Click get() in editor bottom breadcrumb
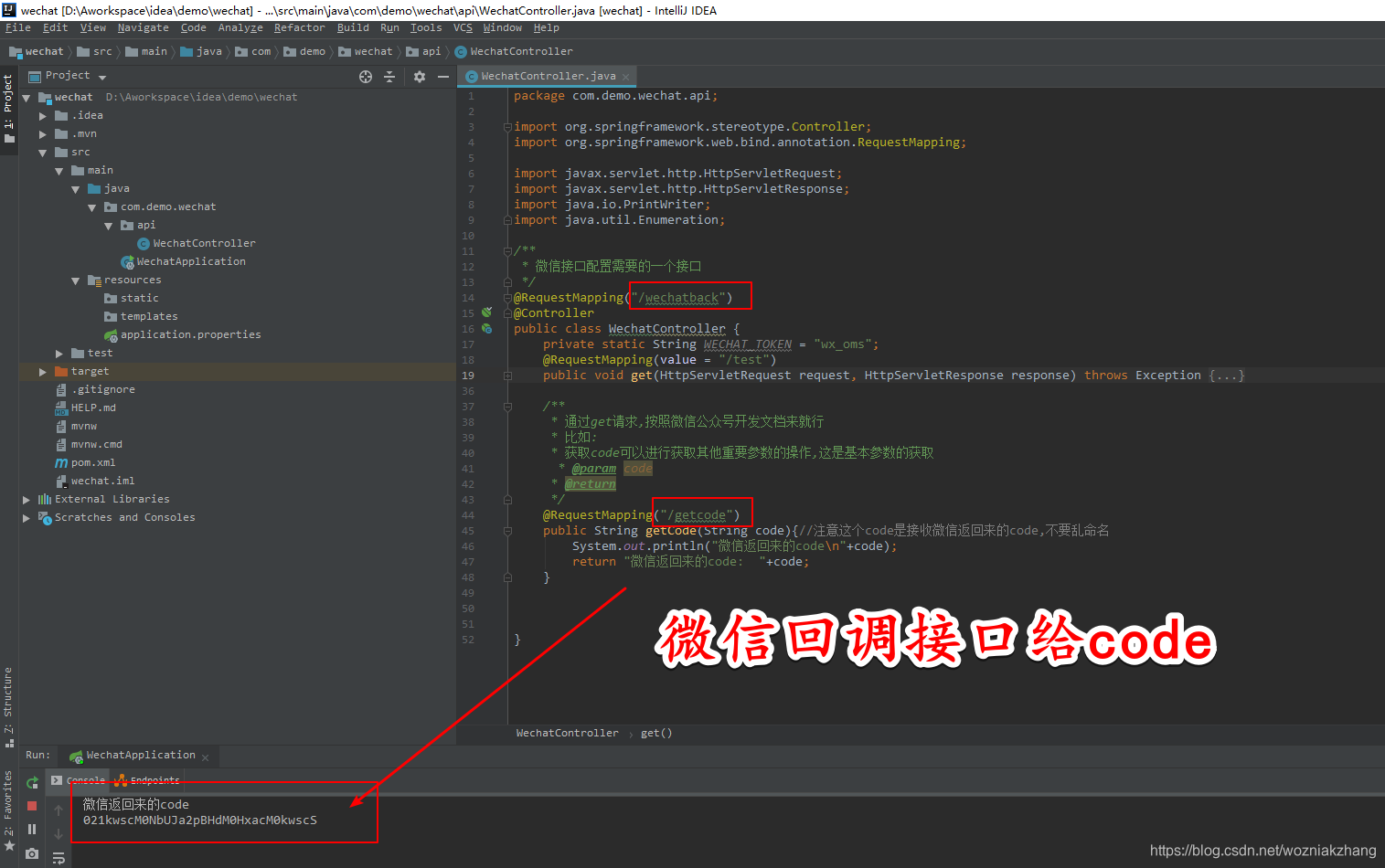 pos(656,734)
